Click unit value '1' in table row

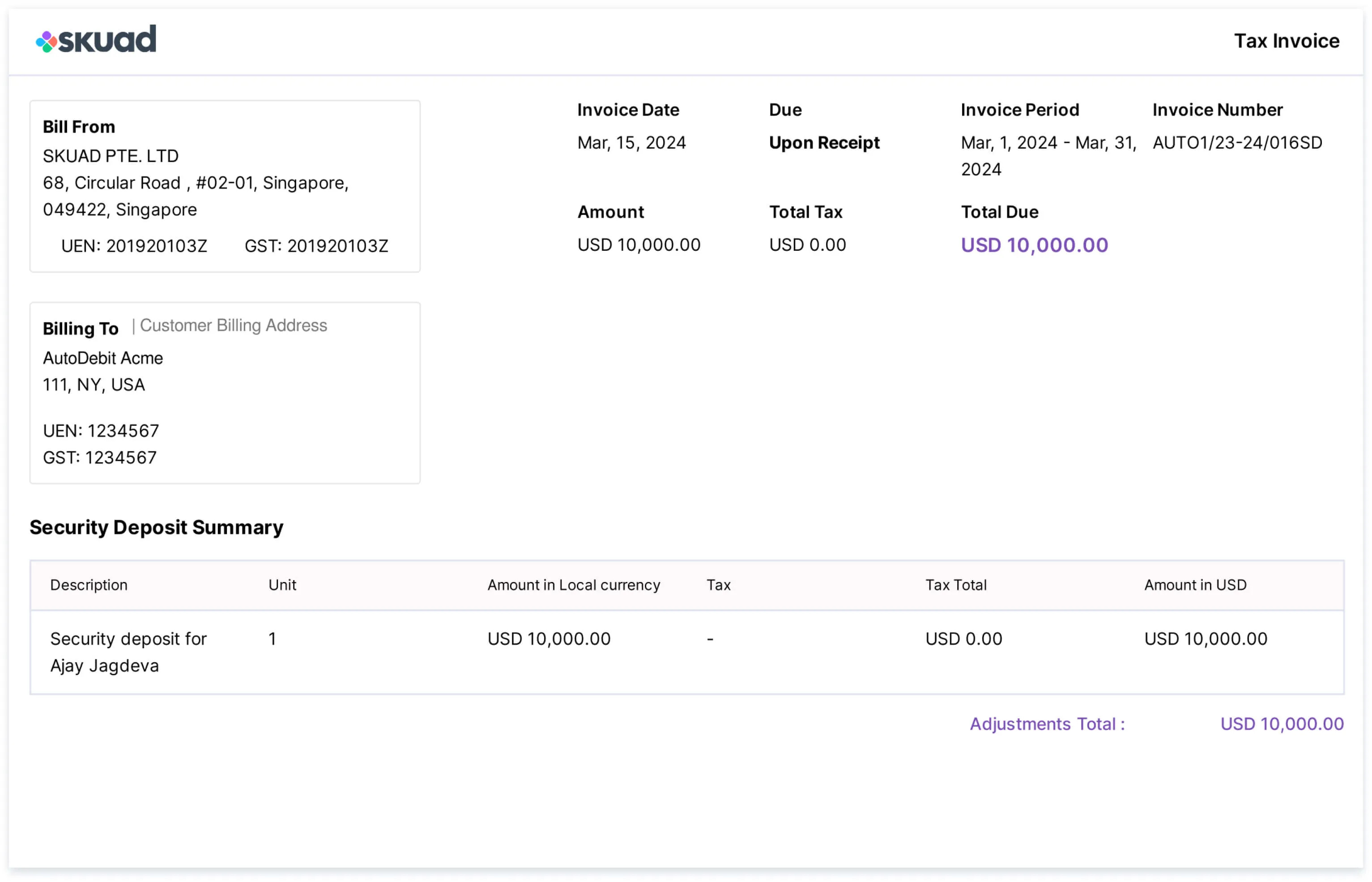[x=273, y=638]
